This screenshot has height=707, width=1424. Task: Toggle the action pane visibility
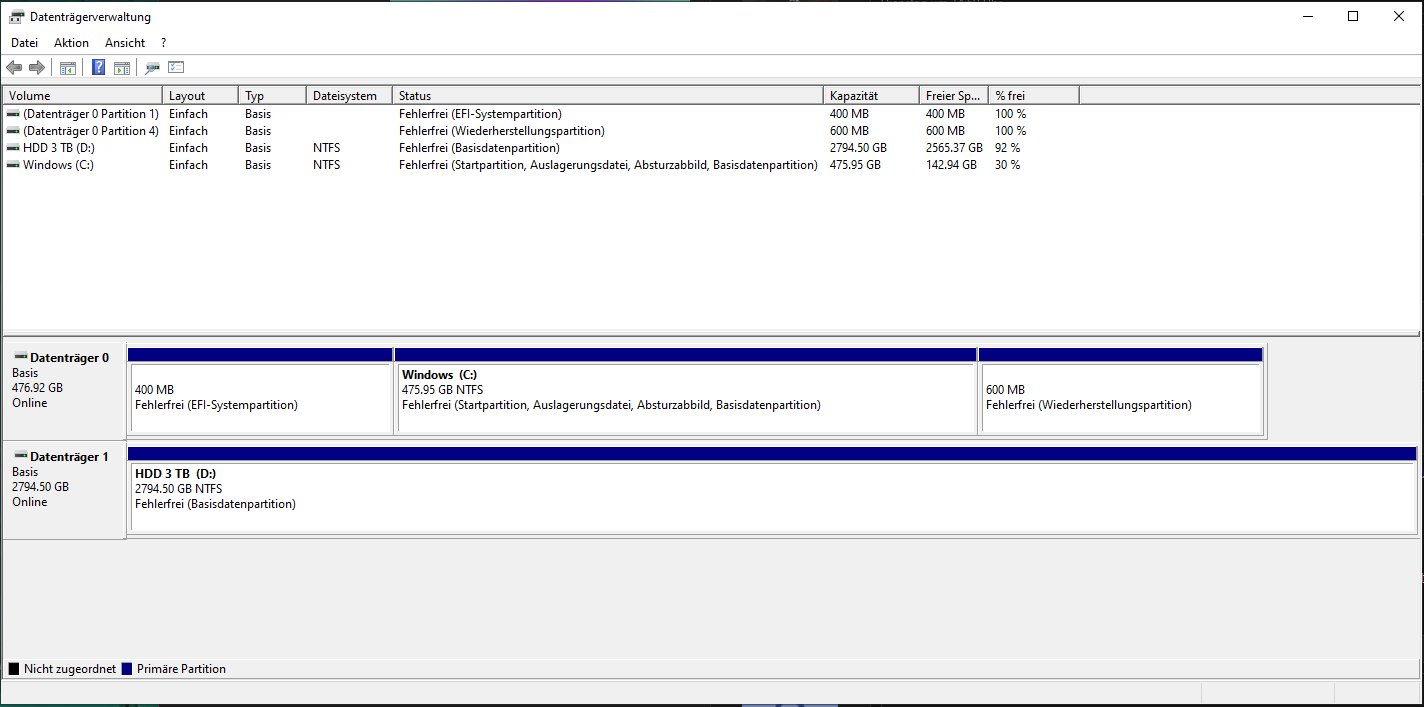(121, 67)
